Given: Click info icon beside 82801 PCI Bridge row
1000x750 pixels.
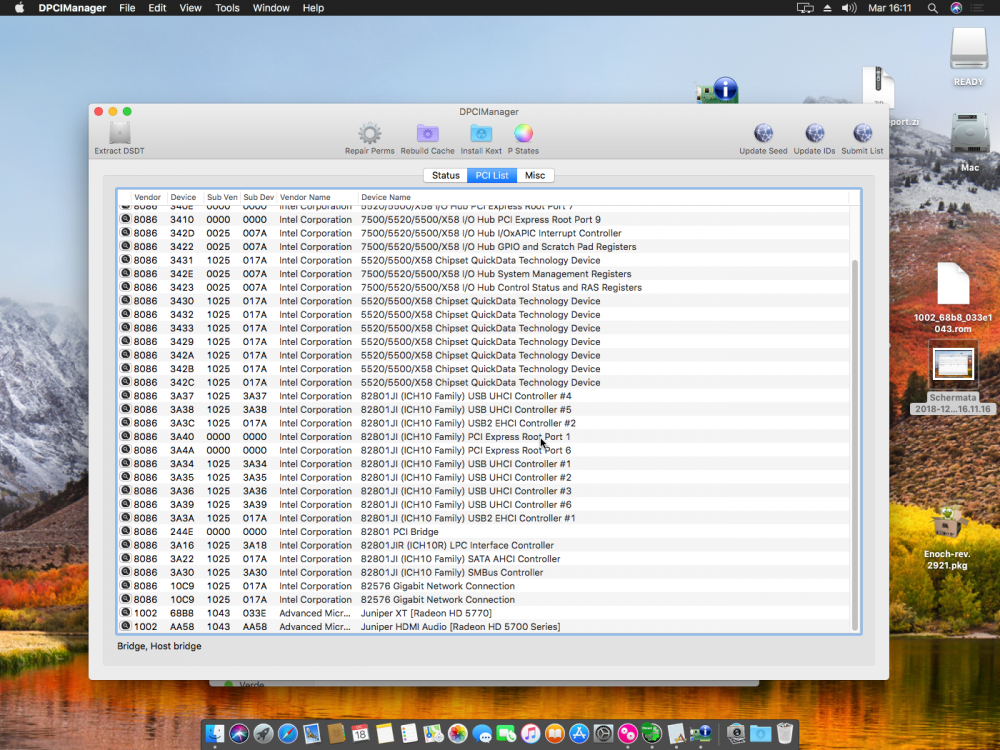Looking at the screenshot, I should point(126,531).
